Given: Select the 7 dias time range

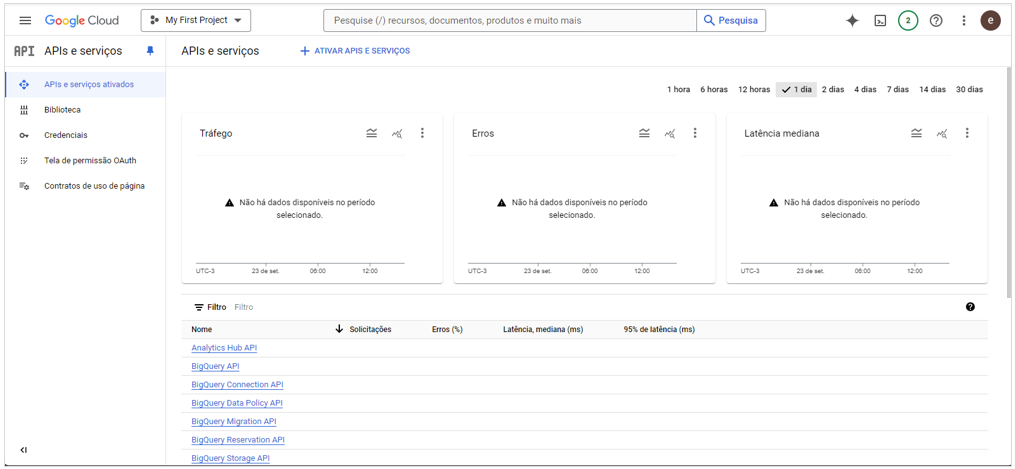Looking at the screenshot, I should click(897, 89).
